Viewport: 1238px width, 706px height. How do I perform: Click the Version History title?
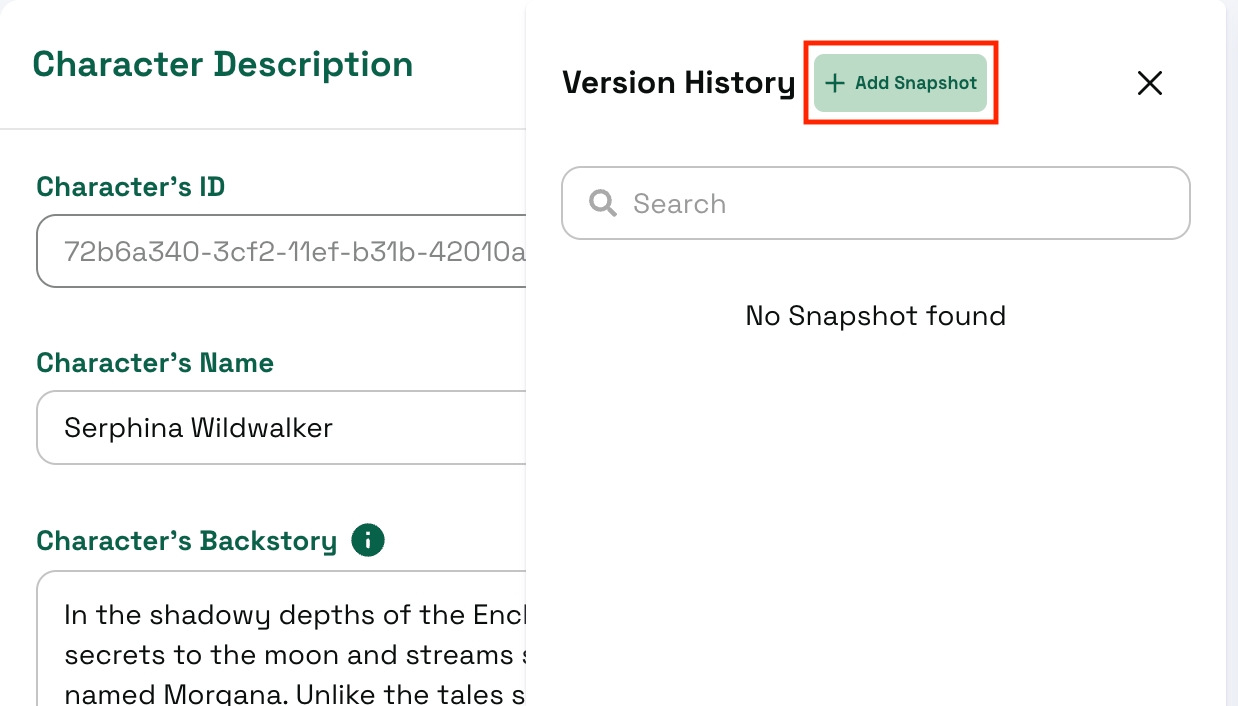678,83
